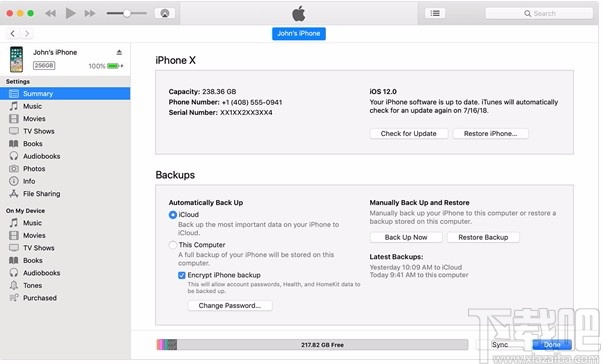
Task: Click the iPhone device thumbnail
Action: pyautogui.click(x=16, y=59)
